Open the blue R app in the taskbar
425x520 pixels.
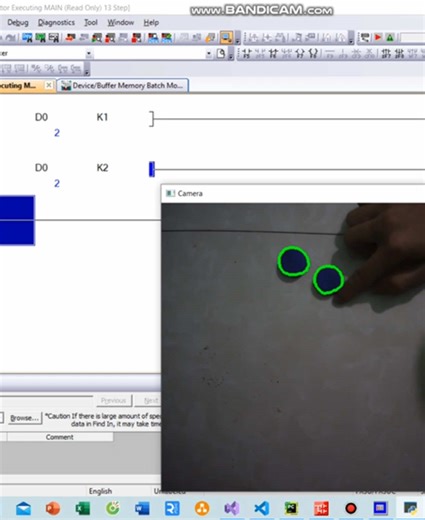172,509
